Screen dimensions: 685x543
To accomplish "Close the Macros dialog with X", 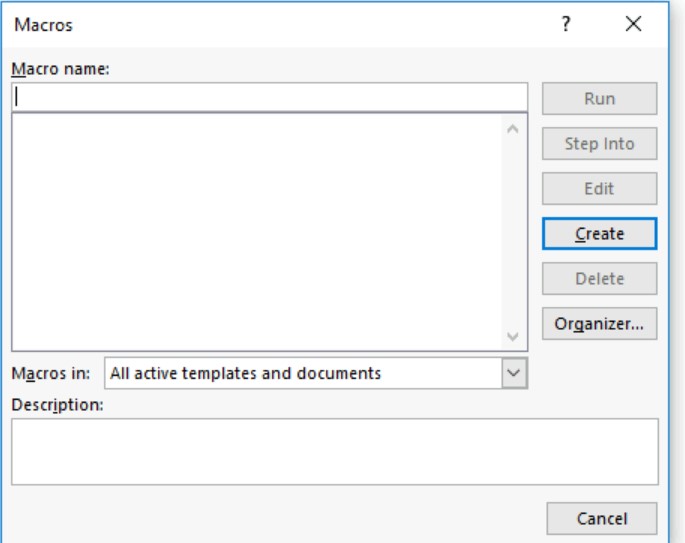I will click(x=633, y=24).
